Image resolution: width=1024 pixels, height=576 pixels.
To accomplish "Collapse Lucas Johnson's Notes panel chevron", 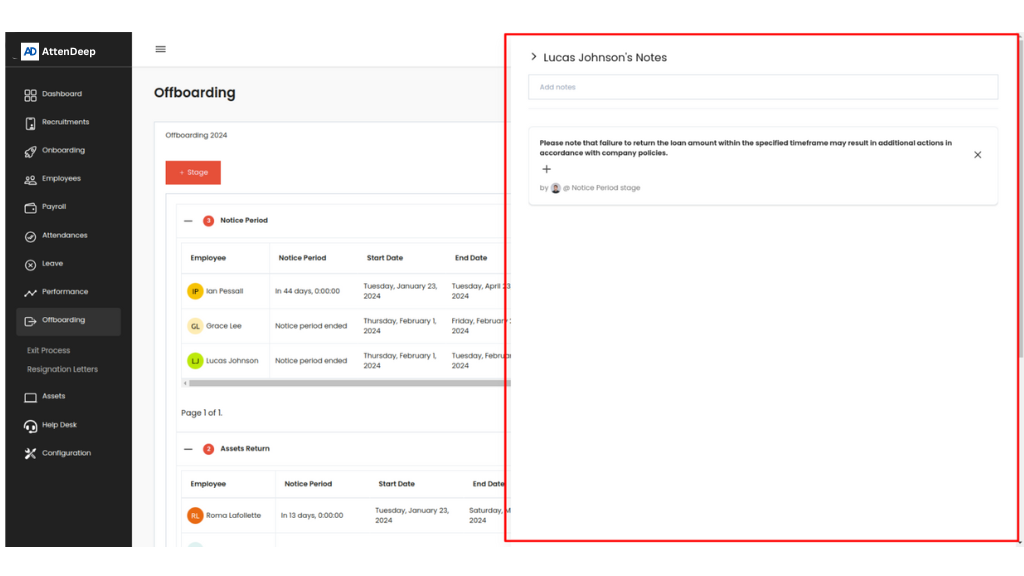I will pyautogui.click(x=534, y=57).
